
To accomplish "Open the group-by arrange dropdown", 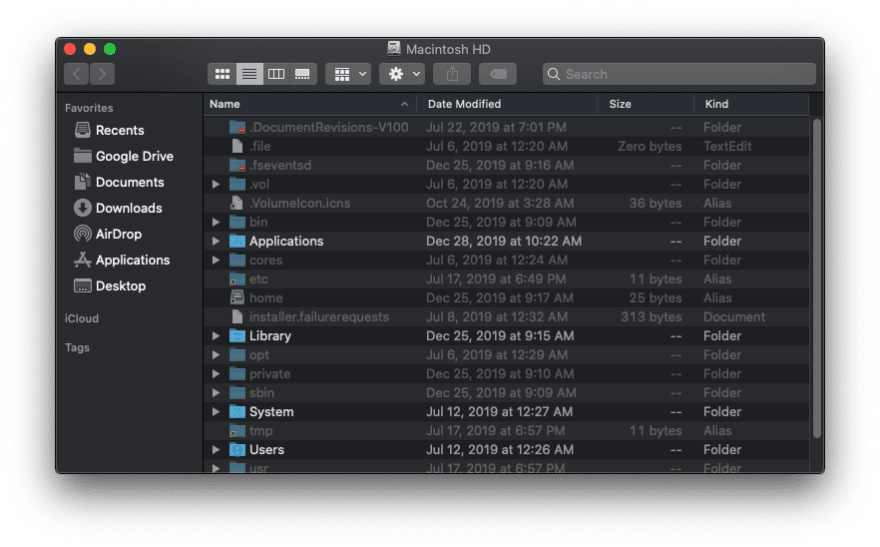I will click(349, 74).
